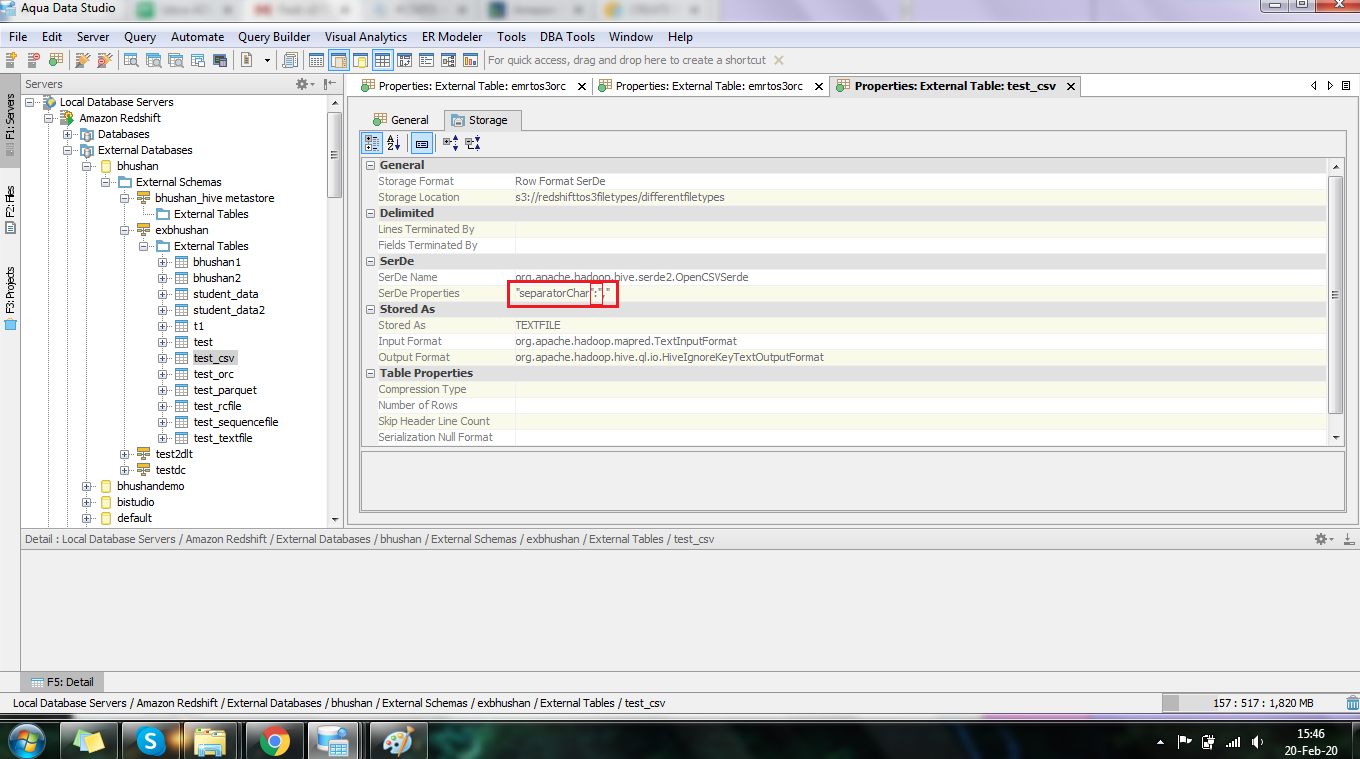Viewport: 1360px width, 759px height.
Task: Click the memory usage readout in status bar
Action: tap(1262, 703)
